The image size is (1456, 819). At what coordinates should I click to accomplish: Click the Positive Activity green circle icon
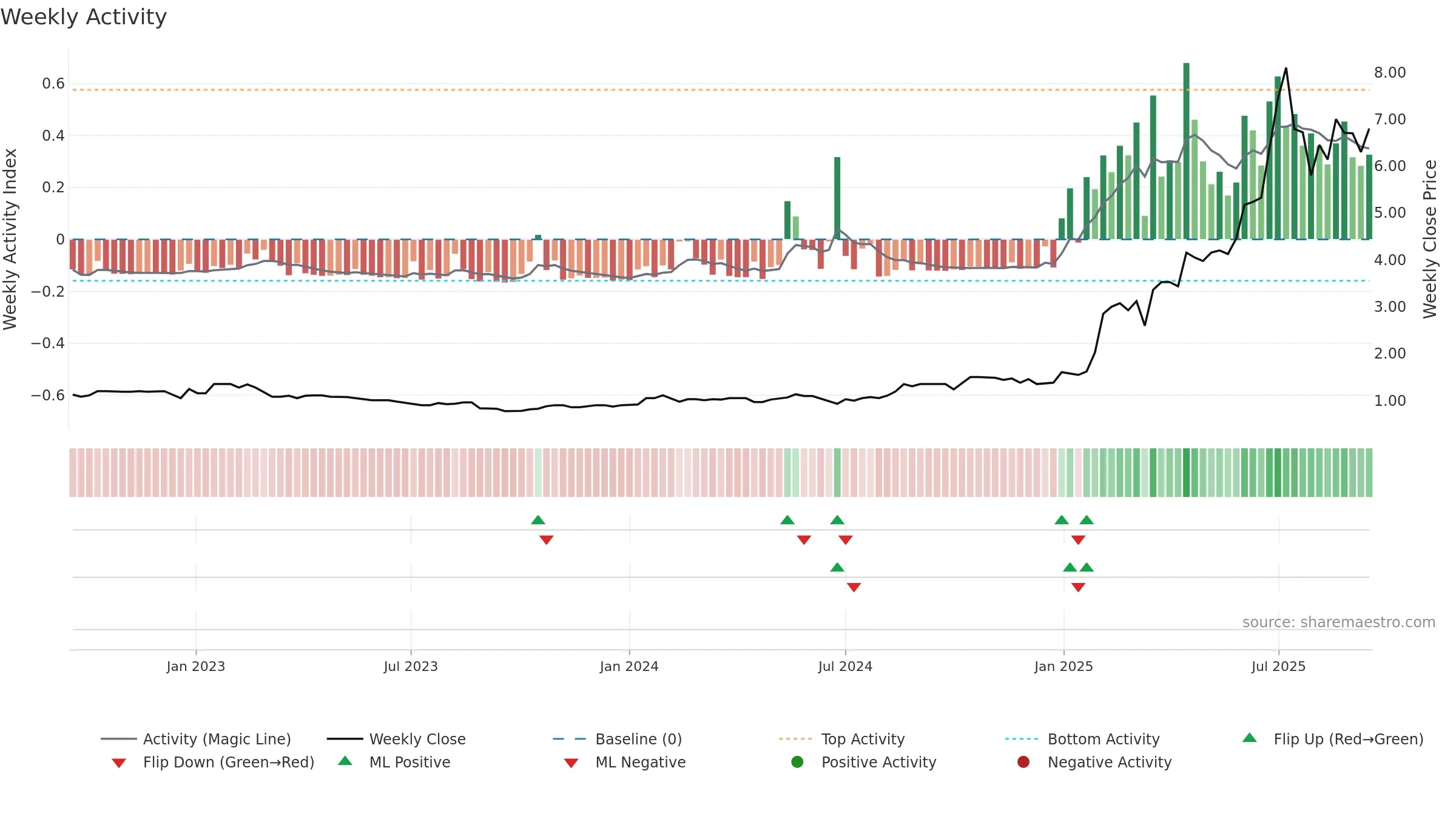(797, 762)
